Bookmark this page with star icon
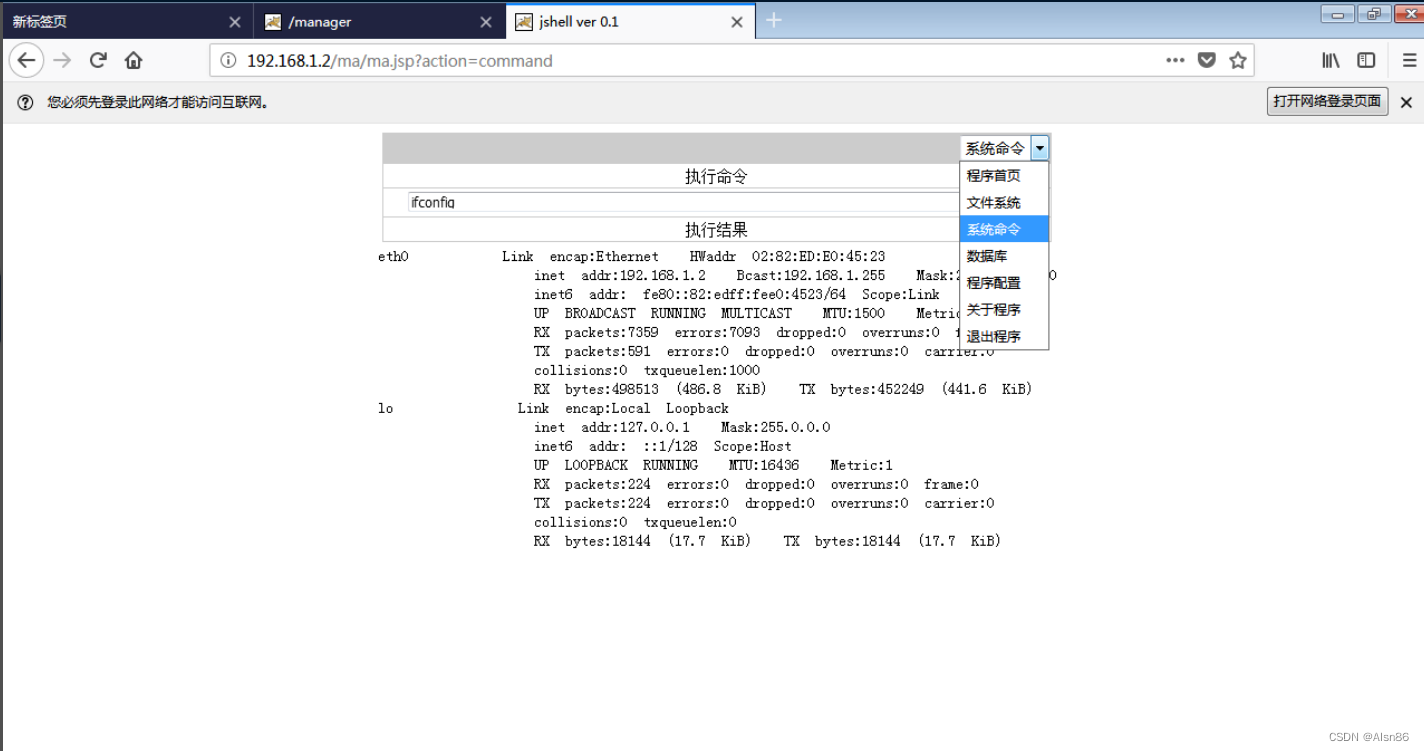1424x751 pixels. (x=1238, y=60)
